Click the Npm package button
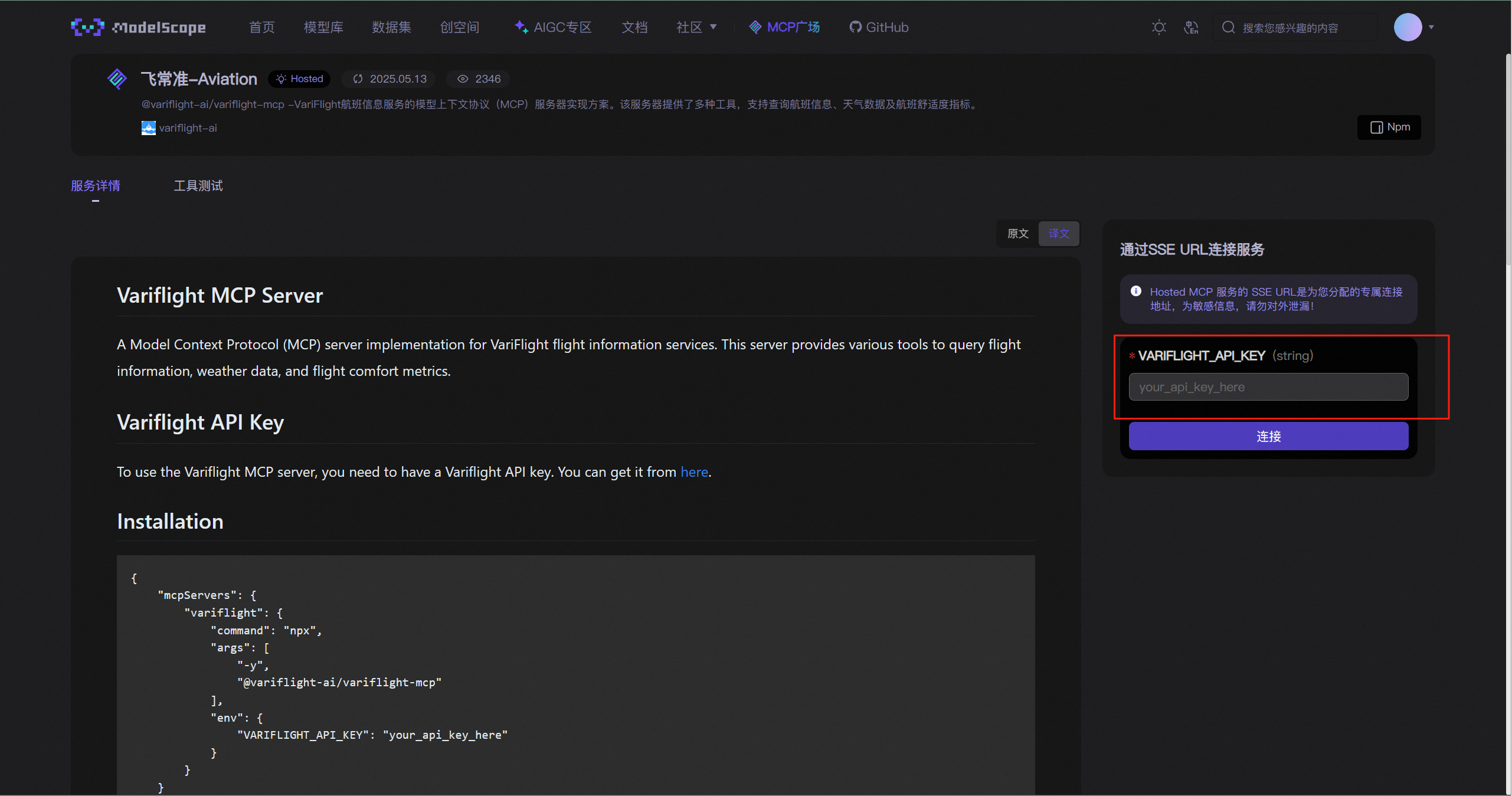The width and height of the screenshot is (1512, 796). (x=1389, y=127)
